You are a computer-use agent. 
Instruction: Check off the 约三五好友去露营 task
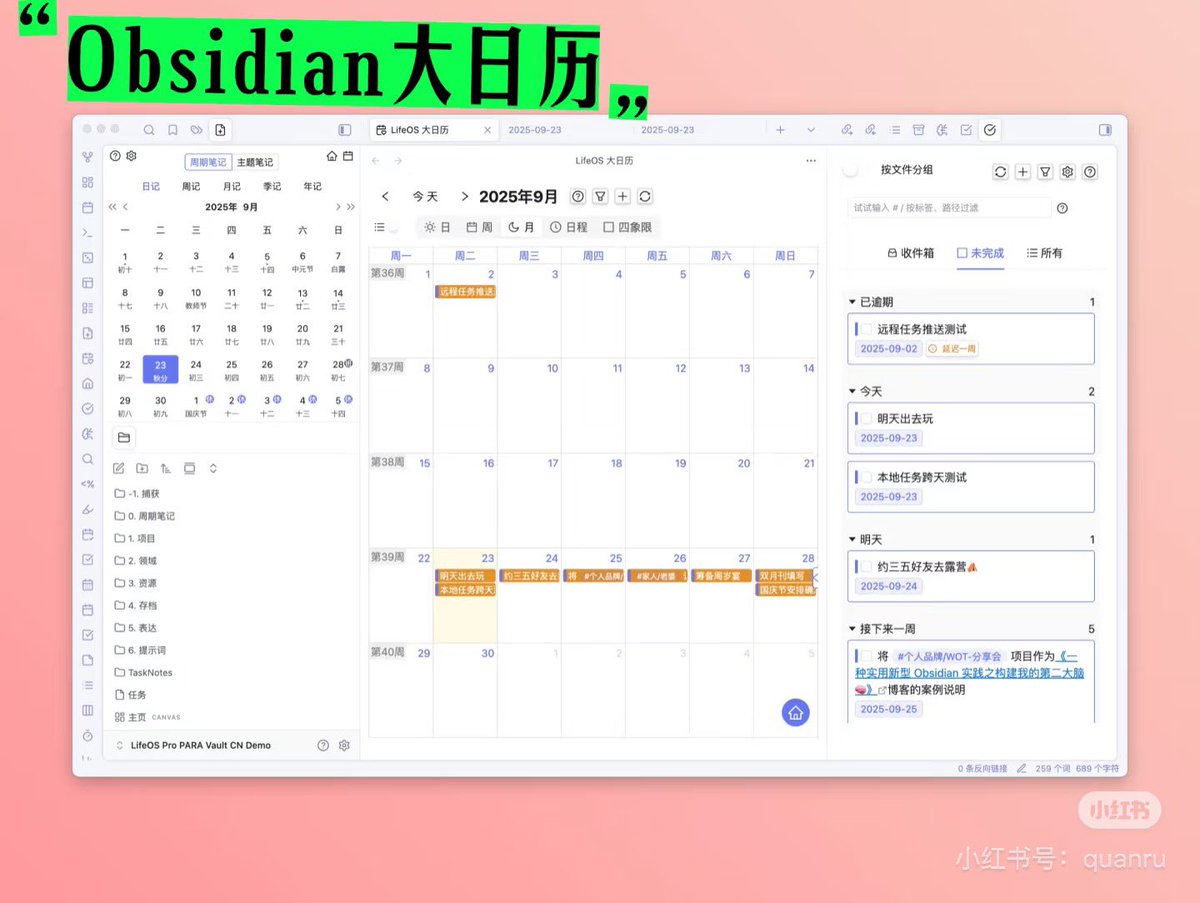pos(867,567)
